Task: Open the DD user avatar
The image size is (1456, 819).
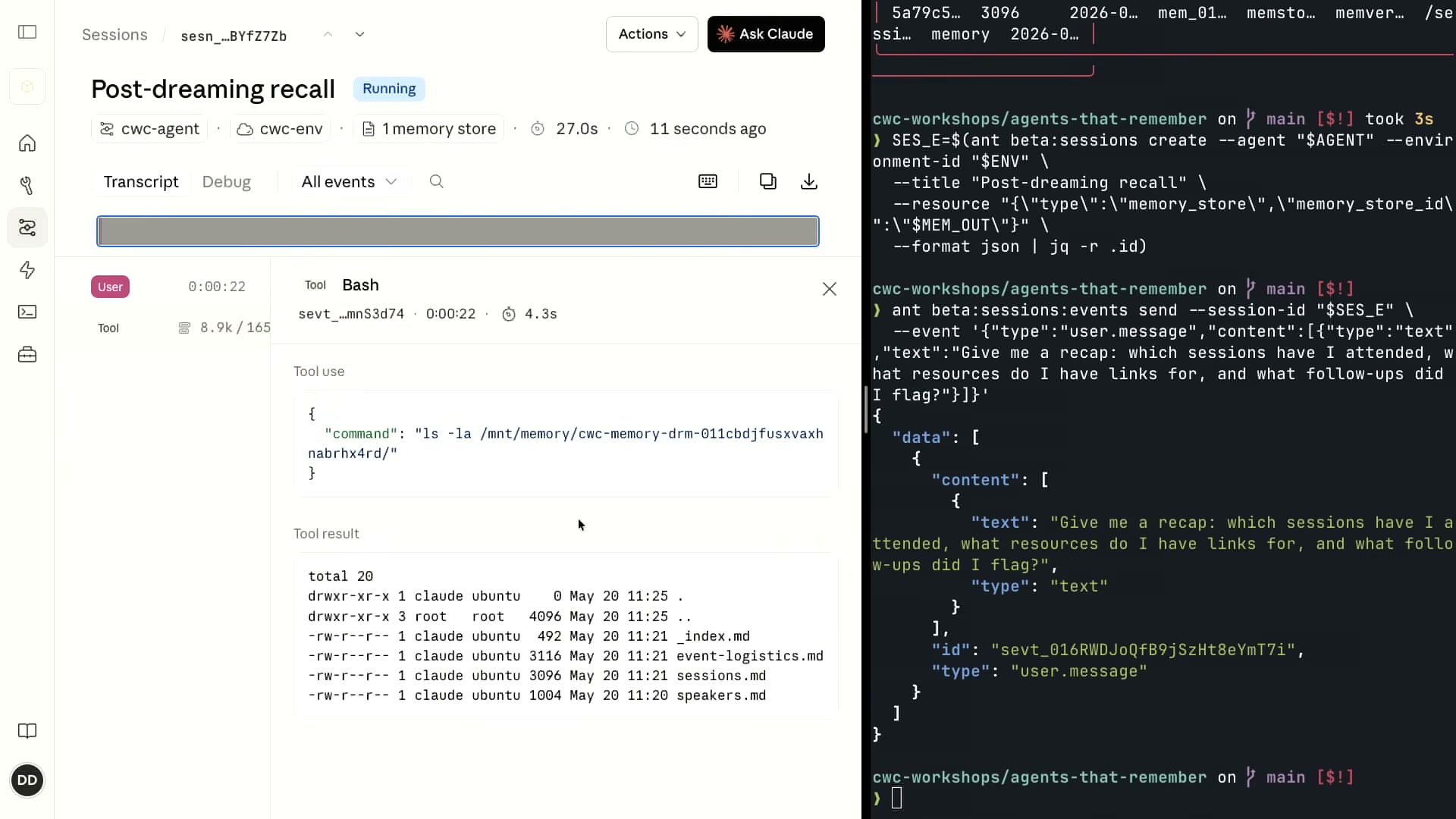Action: click(x=27, y=780)
